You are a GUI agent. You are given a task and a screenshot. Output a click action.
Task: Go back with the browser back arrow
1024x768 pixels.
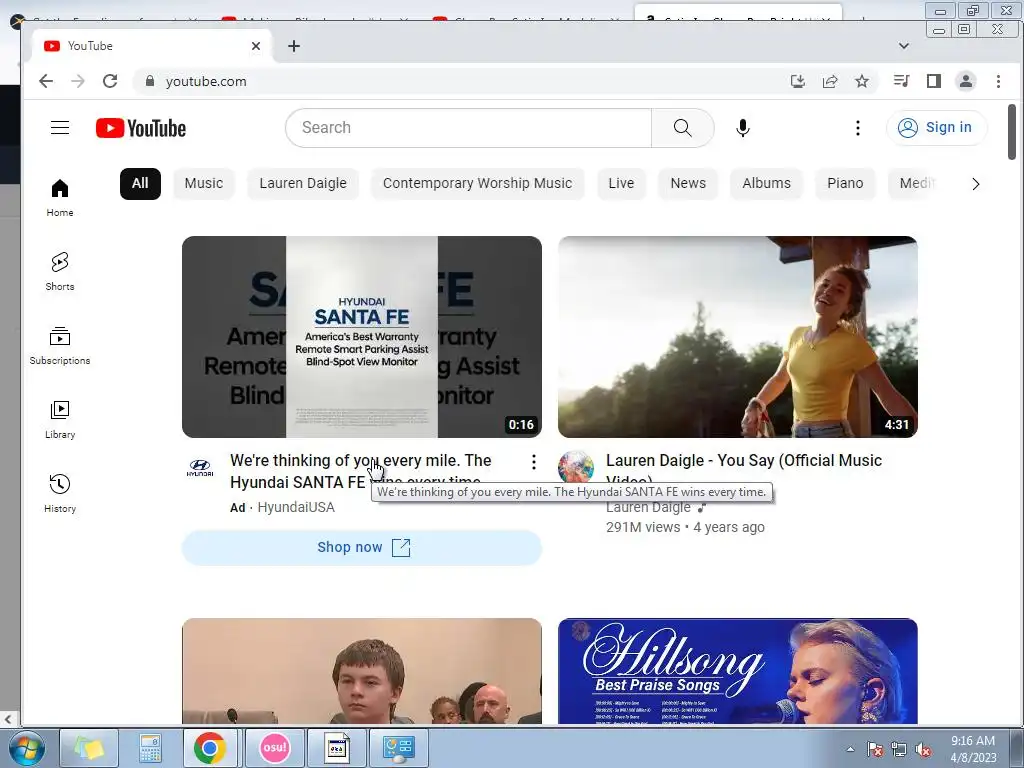(46, 81)
